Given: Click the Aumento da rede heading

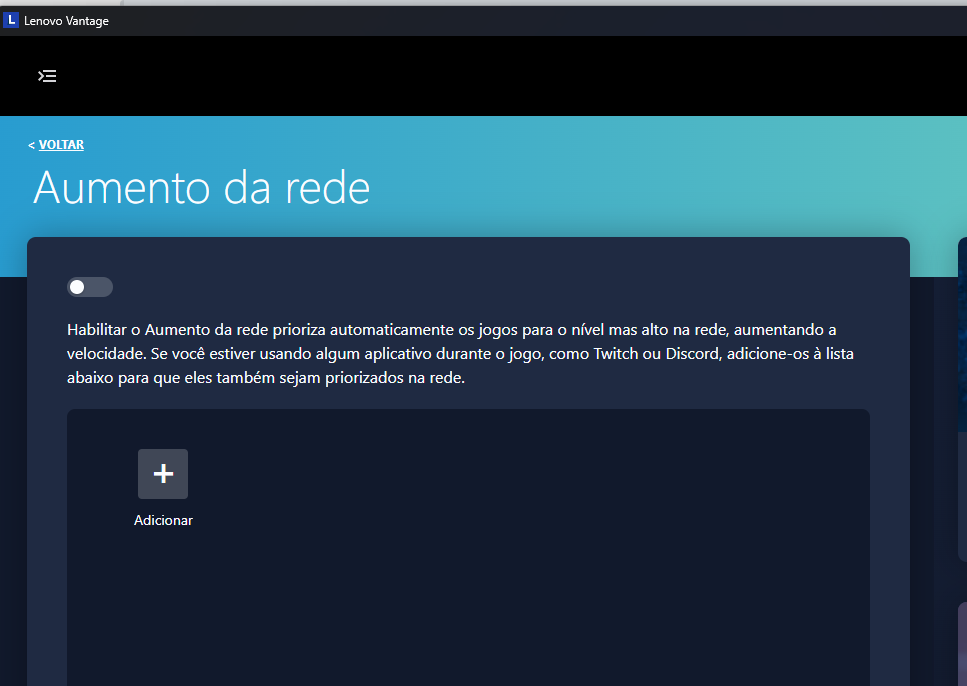Looking at the screenshot, I should [202, 188].
